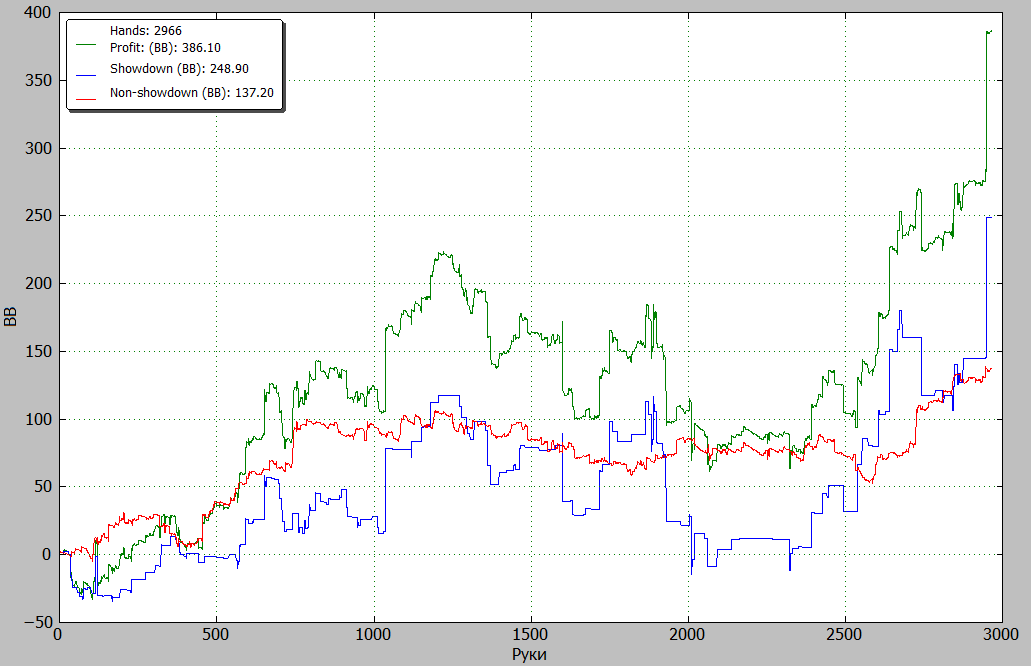Click the 2000 x-axis tick label
Screen dimensions: 1031x666
[687, 634]
